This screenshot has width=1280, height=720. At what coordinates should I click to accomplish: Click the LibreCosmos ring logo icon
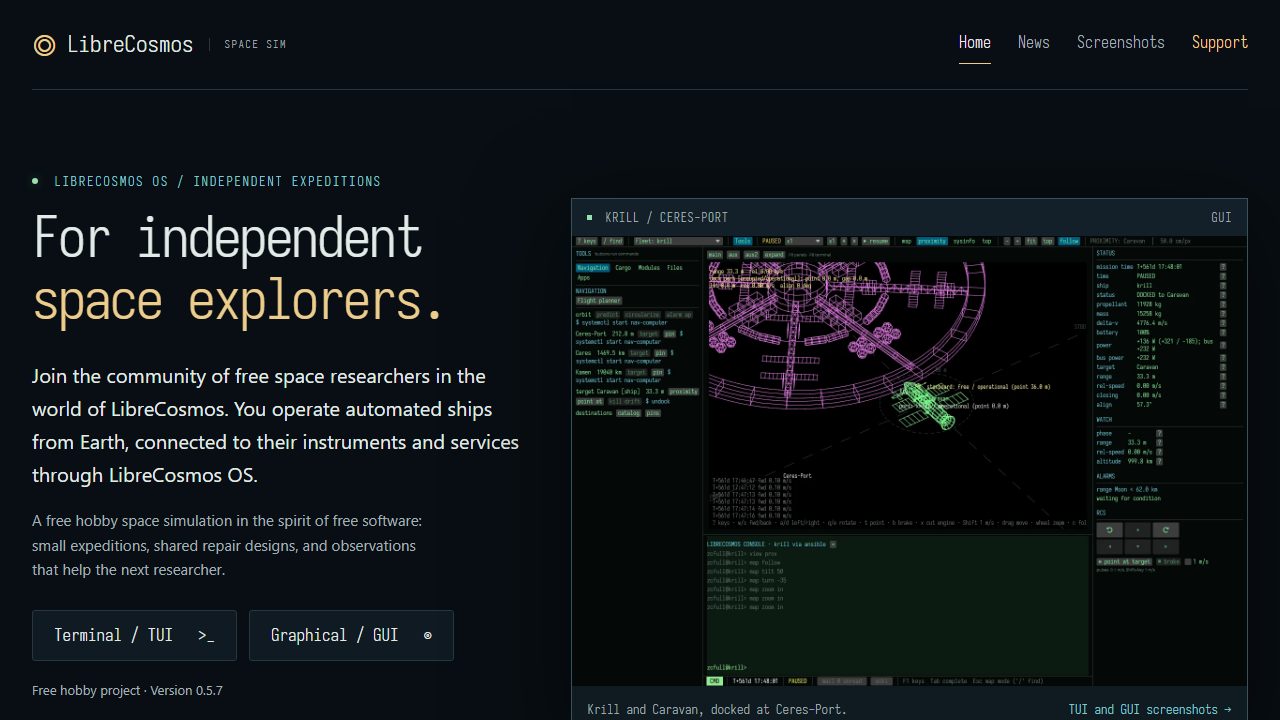coord(44,45)
